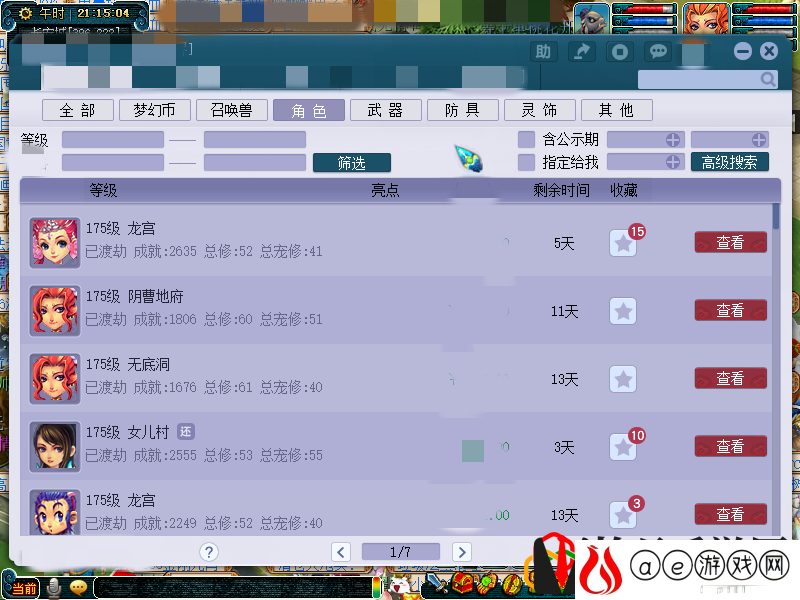Viewport: 800px width, 600px height.
Task: Click 查看 for the 无底洞 listing
Action: (731, 378)
